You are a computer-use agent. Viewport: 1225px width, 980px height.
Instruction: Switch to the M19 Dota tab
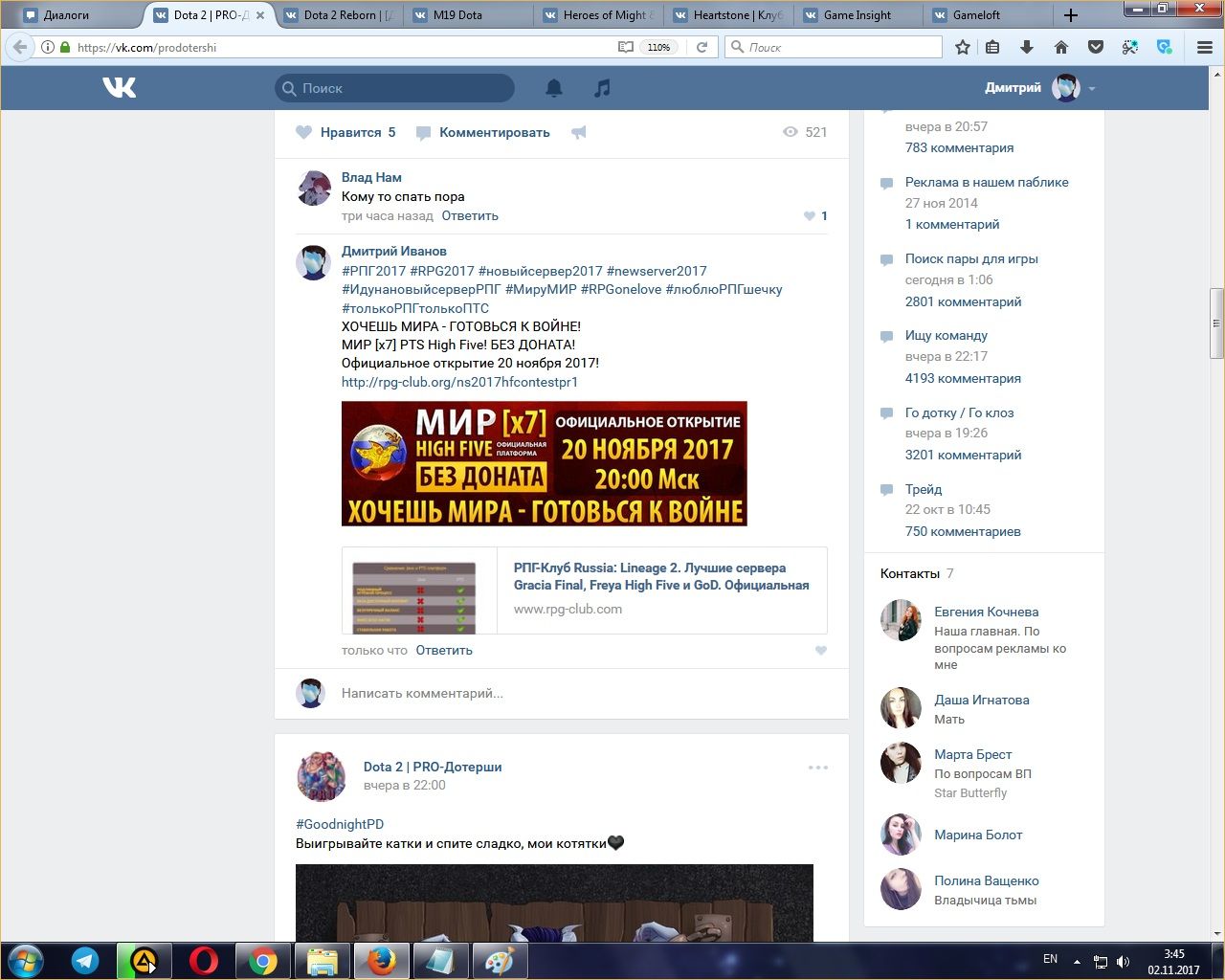(457, 15)
